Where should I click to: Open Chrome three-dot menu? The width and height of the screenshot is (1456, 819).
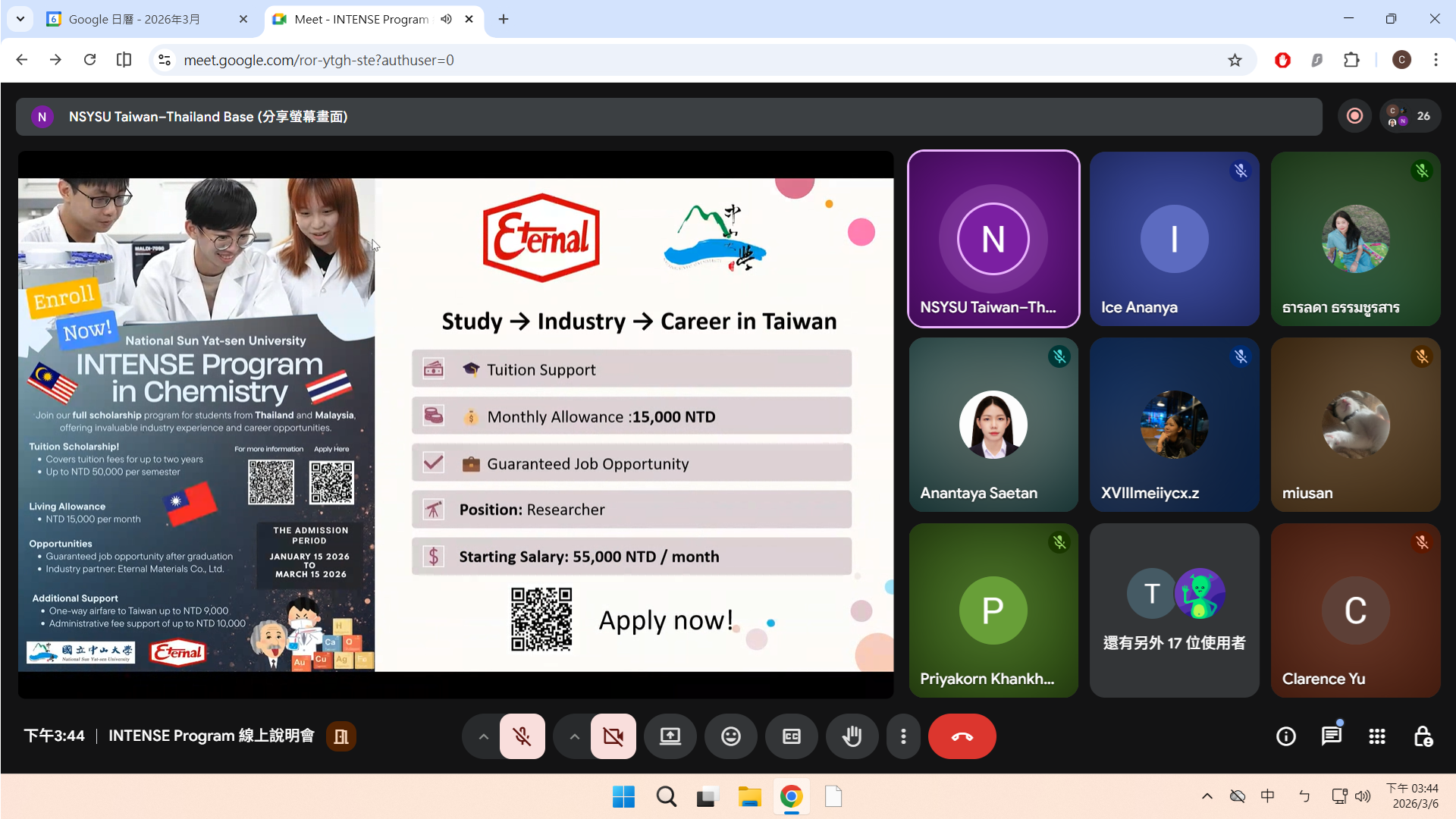pos(1436,60)
